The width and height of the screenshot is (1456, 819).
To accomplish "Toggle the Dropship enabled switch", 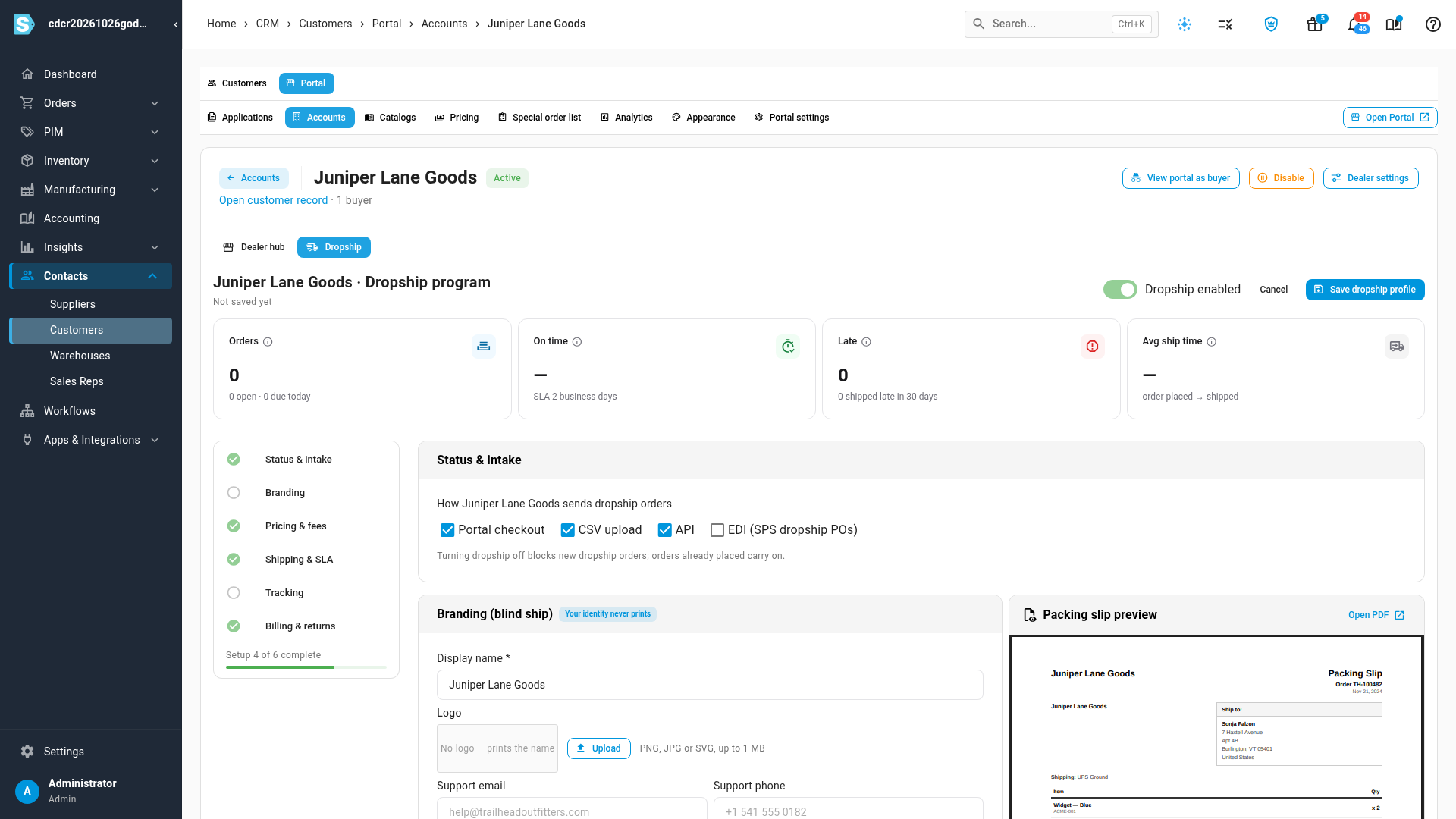I will pyautogui.click(x=1120, y=290).
